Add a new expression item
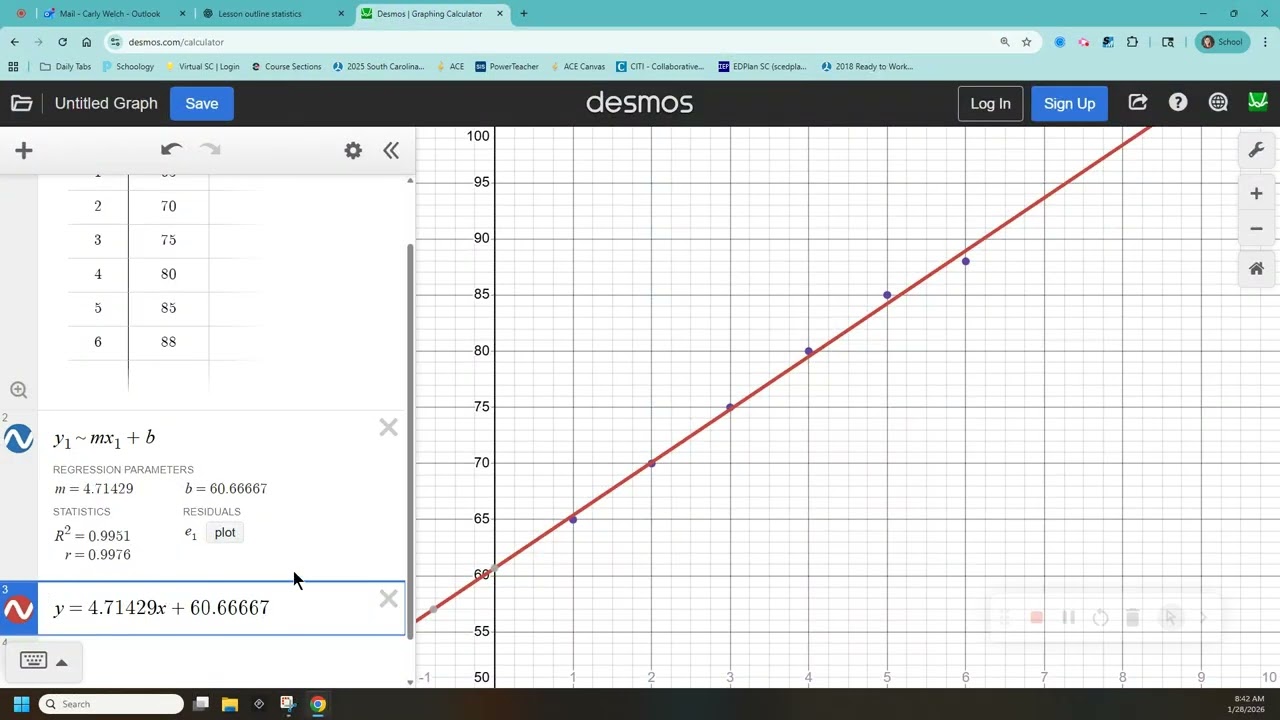This screenshot has width=1280, height=720. tap(24, 151)
